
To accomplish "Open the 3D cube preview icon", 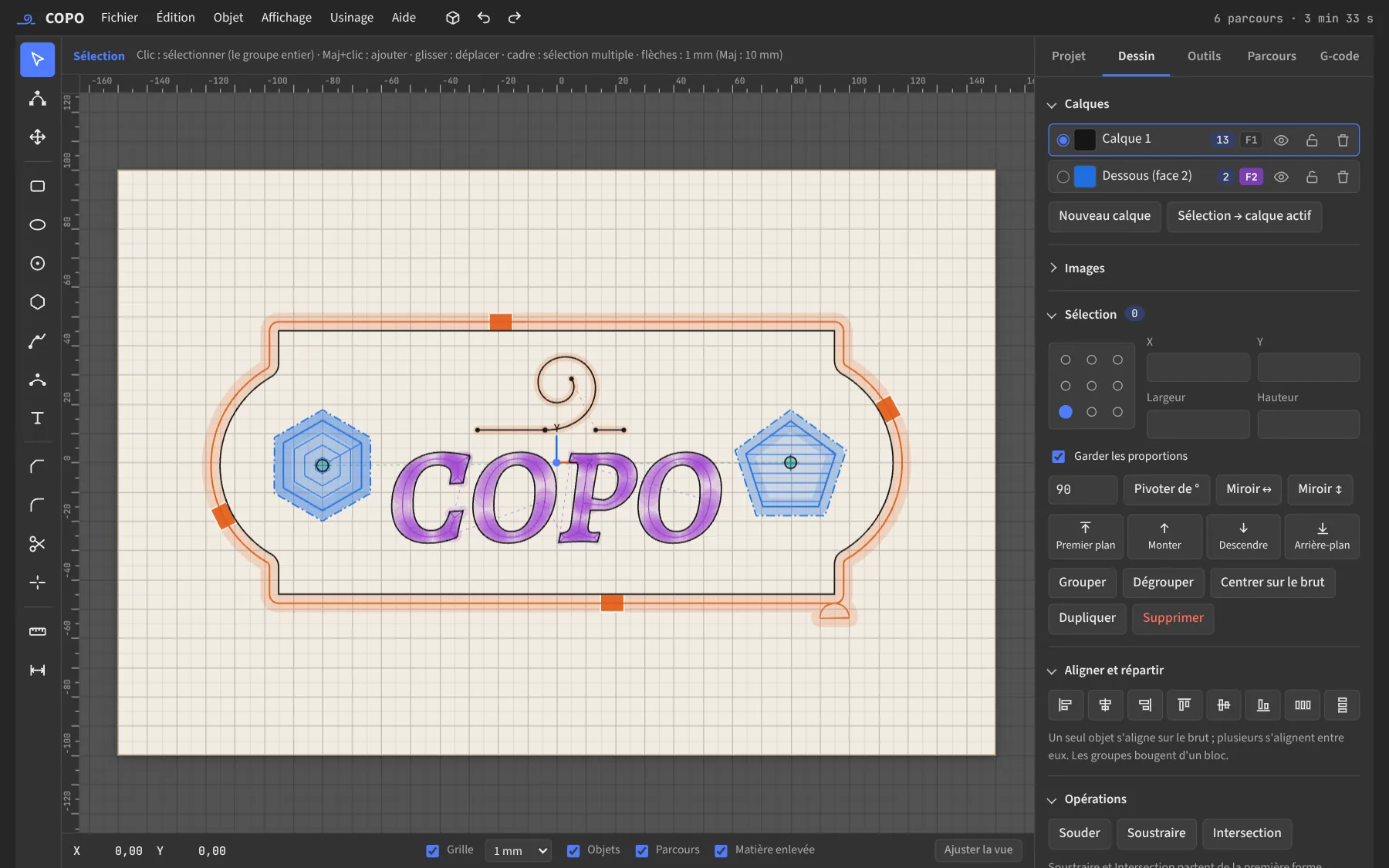I will point(453,18).
